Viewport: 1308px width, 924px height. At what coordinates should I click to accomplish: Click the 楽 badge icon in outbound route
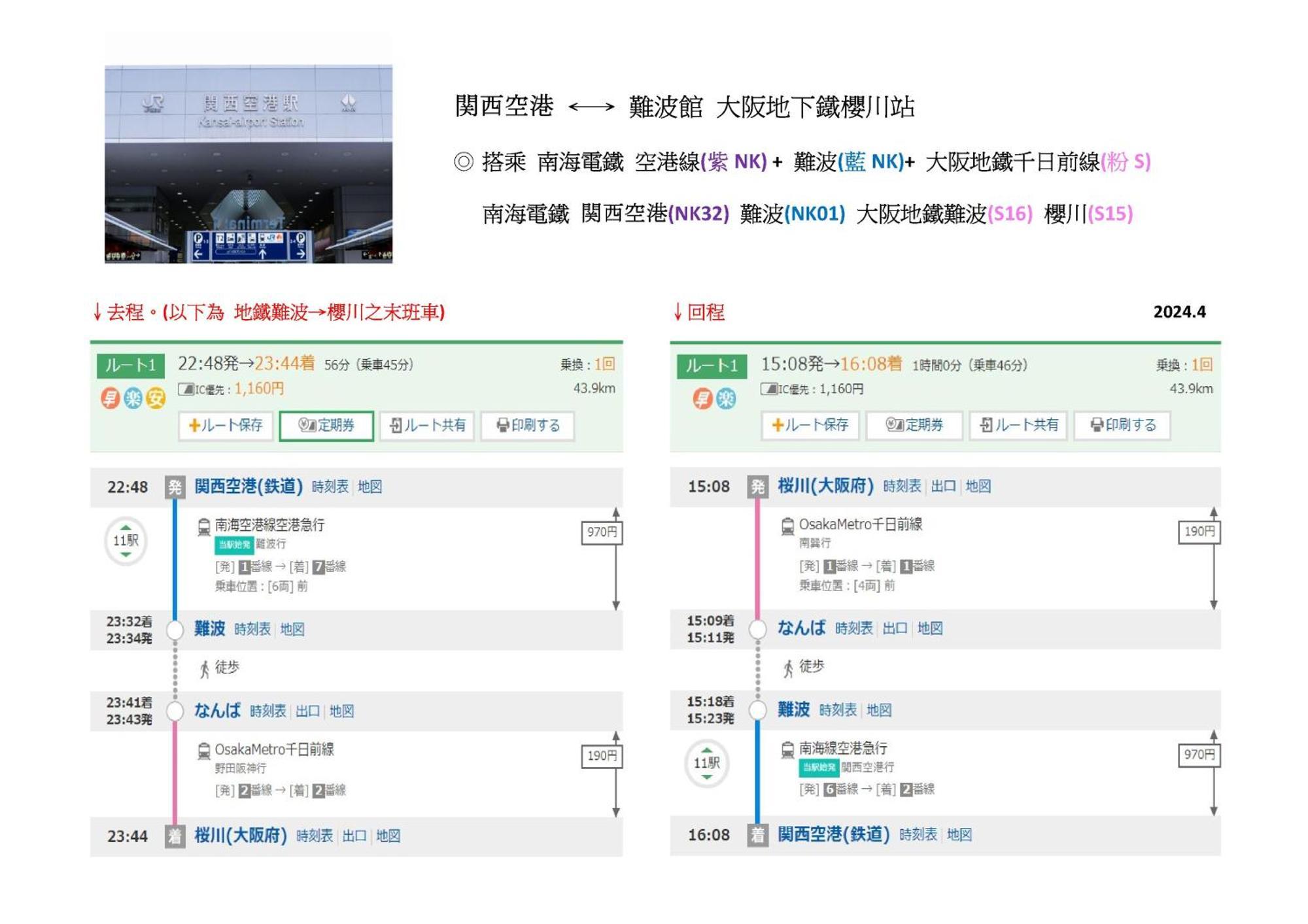[133, 398]
